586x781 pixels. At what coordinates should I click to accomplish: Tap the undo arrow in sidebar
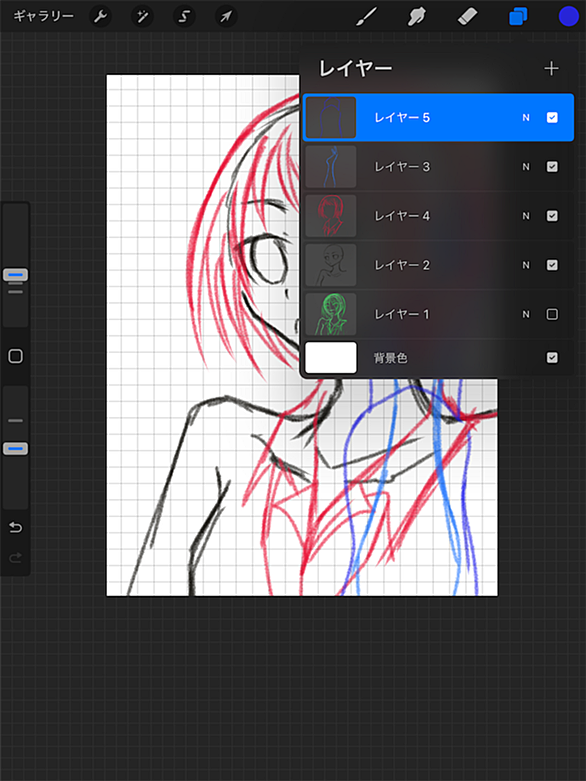15,527
